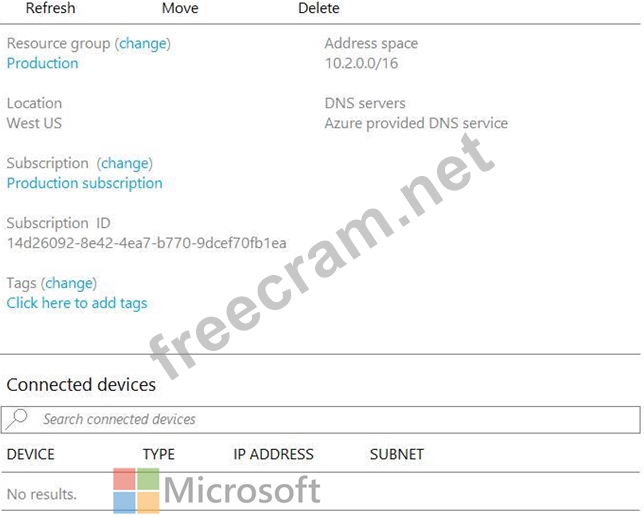Click the Azure provided DNS service text
This screenshot has width=644, height=518.
tap(416, 123)
